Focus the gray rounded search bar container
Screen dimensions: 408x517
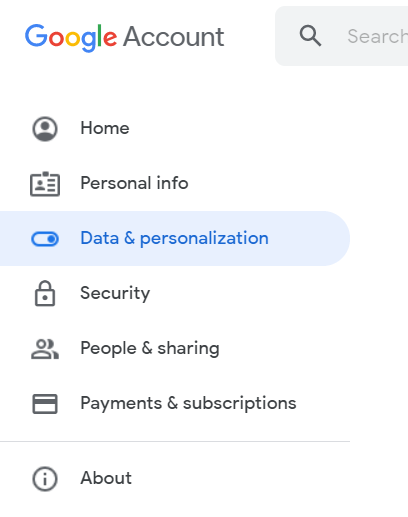click(342, 36)
